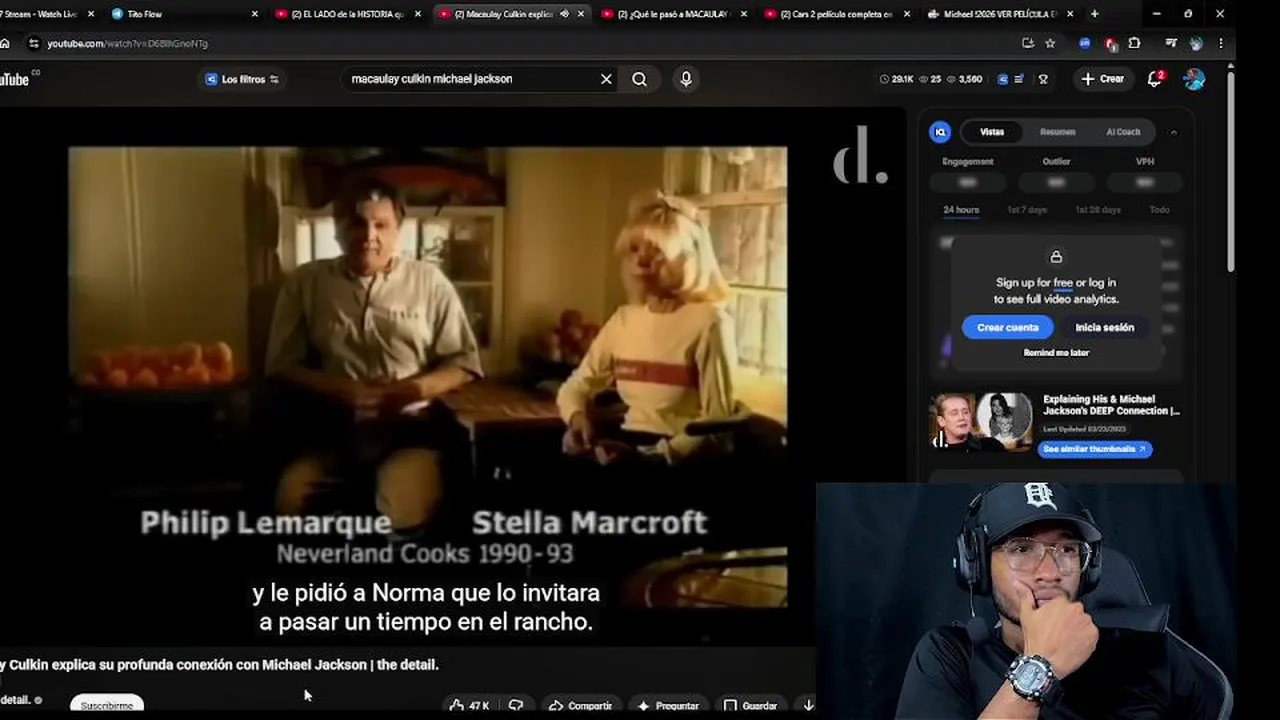Close the Tito Flow tab
The width and height of the screenshot is (1280, 720).
[x=254, y=14]
